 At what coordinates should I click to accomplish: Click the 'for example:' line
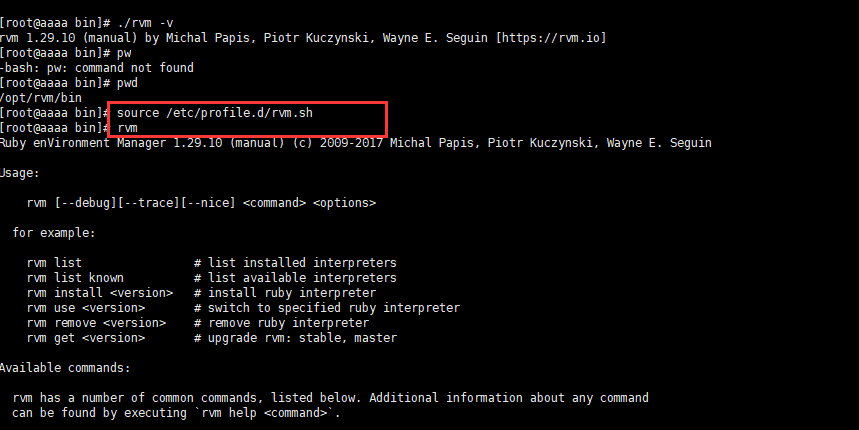pos(54,233)
